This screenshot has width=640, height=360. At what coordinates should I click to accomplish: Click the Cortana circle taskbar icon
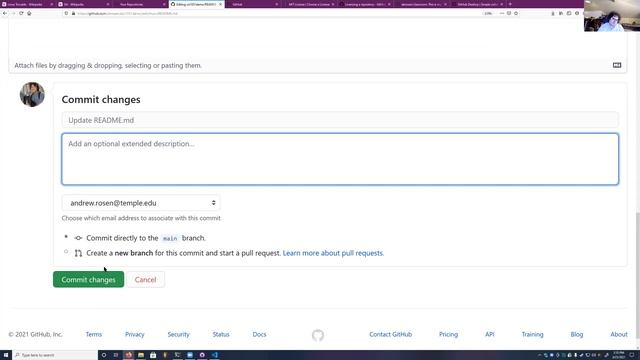(x=104, y=355)
